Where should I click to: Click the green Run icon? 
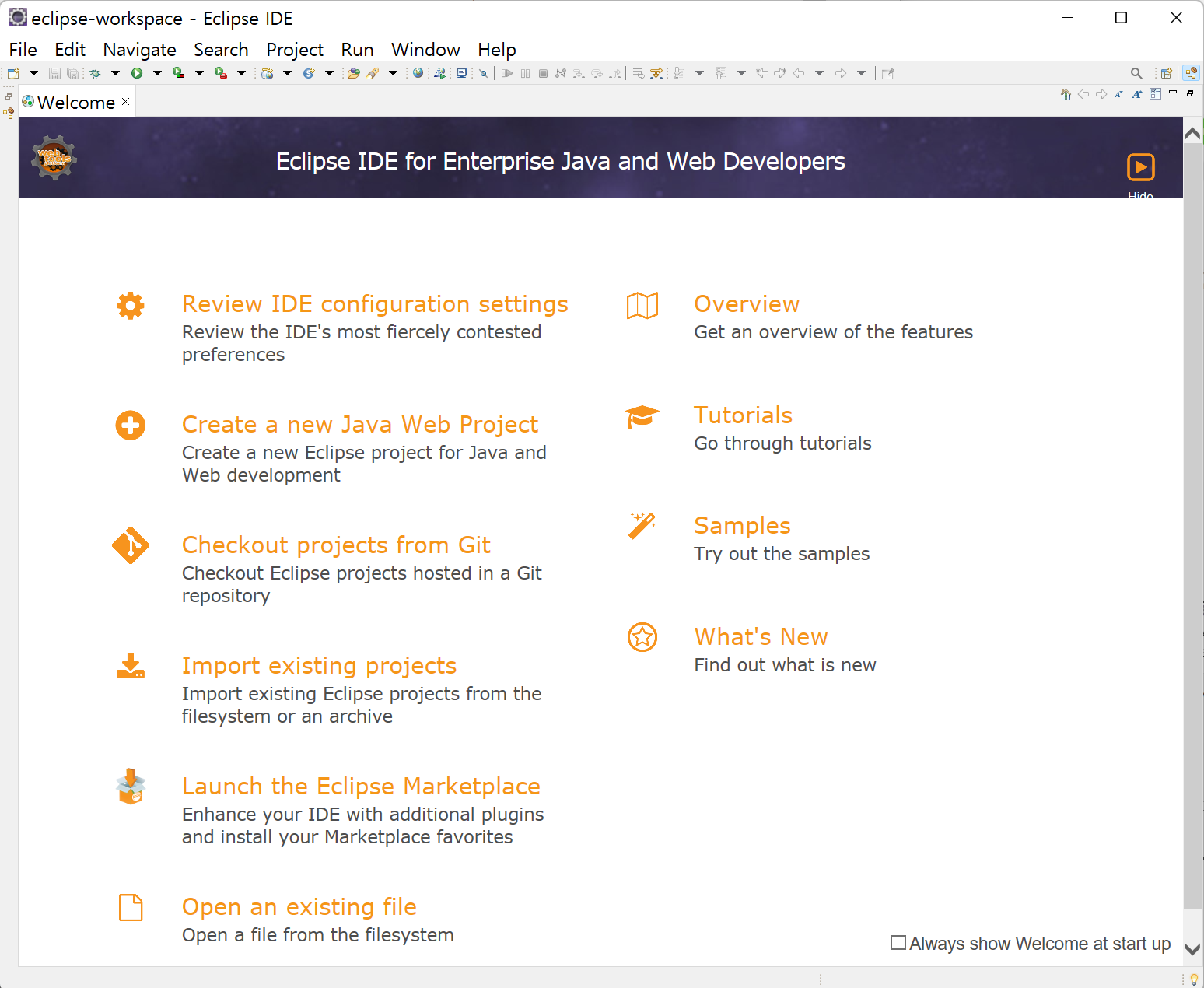(x=137, y=73)
